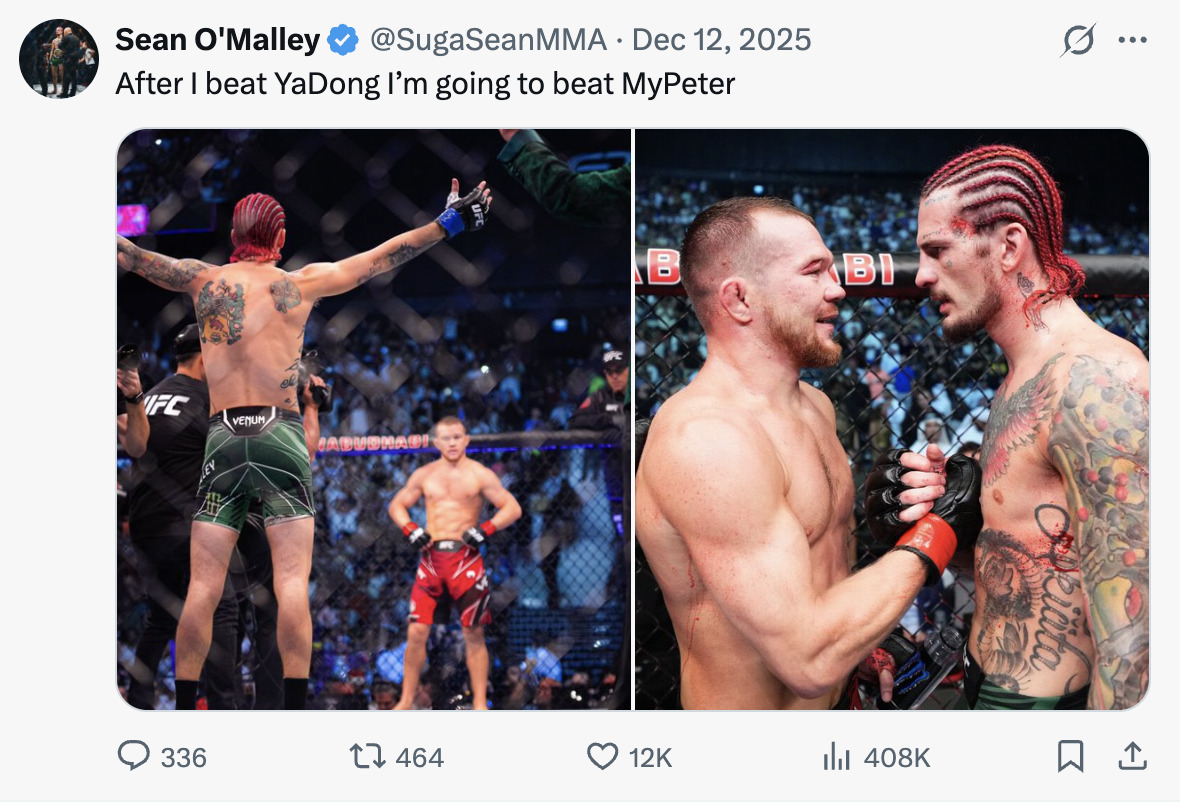This screenshot has width=1180, height=812.
Task: Click the Grok icon beside the date
Action: pos(1079,40)
